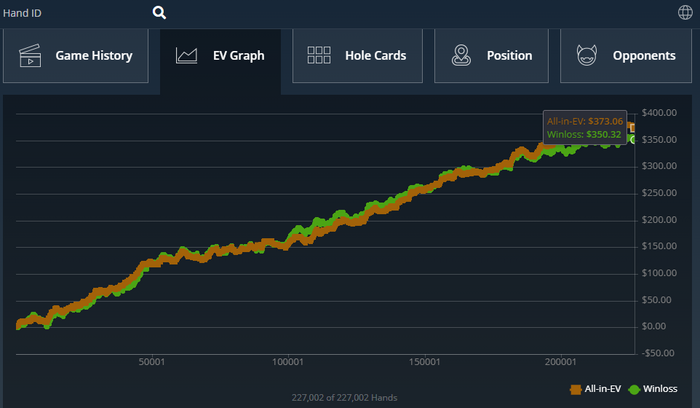Click the $250.00 y-axis label
The width and height of the screenshot is (700, 408).
pos(659,193)
